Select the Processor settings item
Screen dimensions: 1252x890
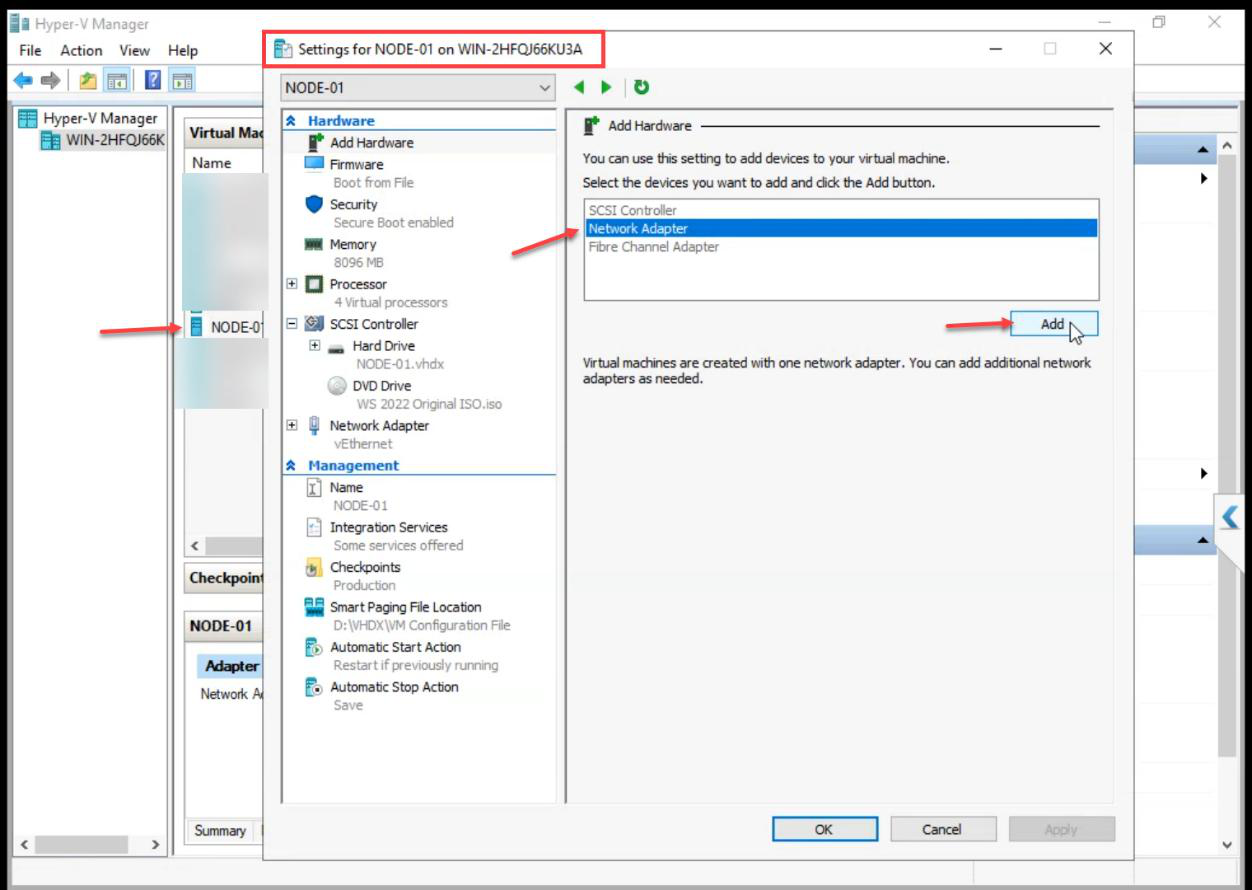[x=358, y=284]
